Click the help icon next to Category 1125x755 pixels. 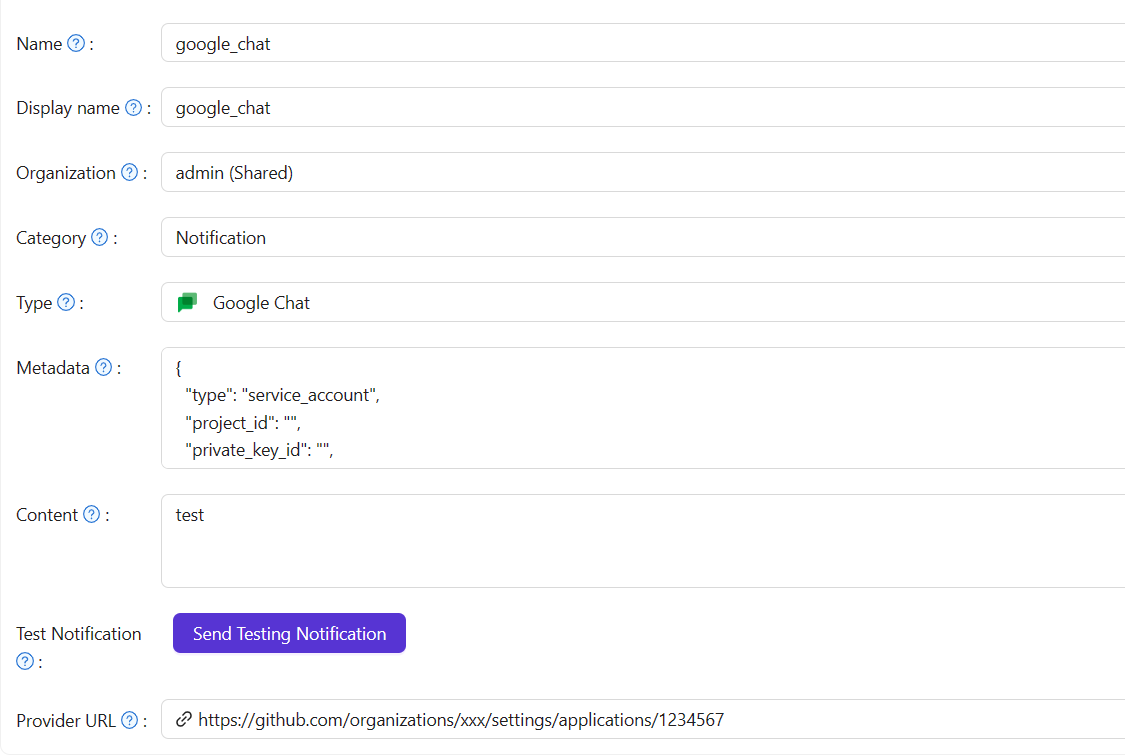[x=98, y=237]
